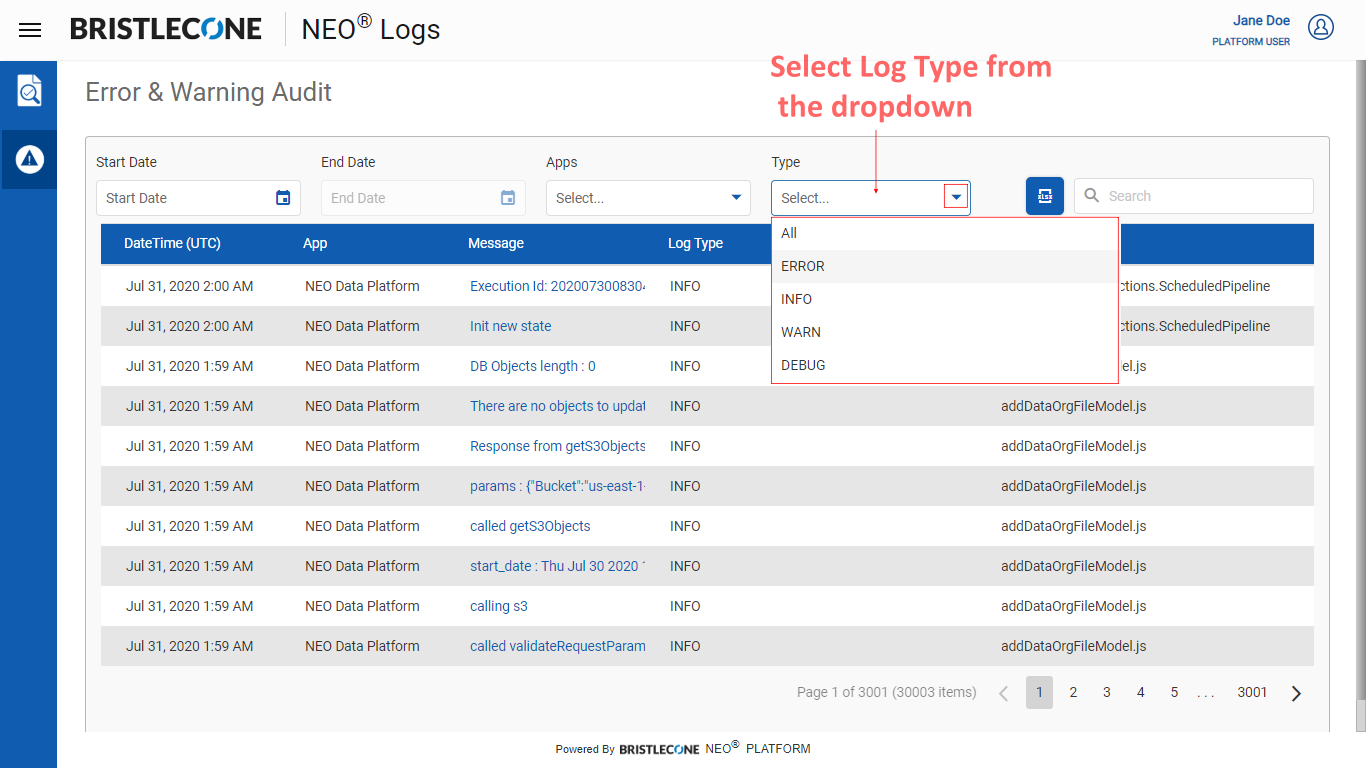The width and height of the screenshot is (1366, 768).
Task: Choose WARN from the Type list
Action: point(801,332)
